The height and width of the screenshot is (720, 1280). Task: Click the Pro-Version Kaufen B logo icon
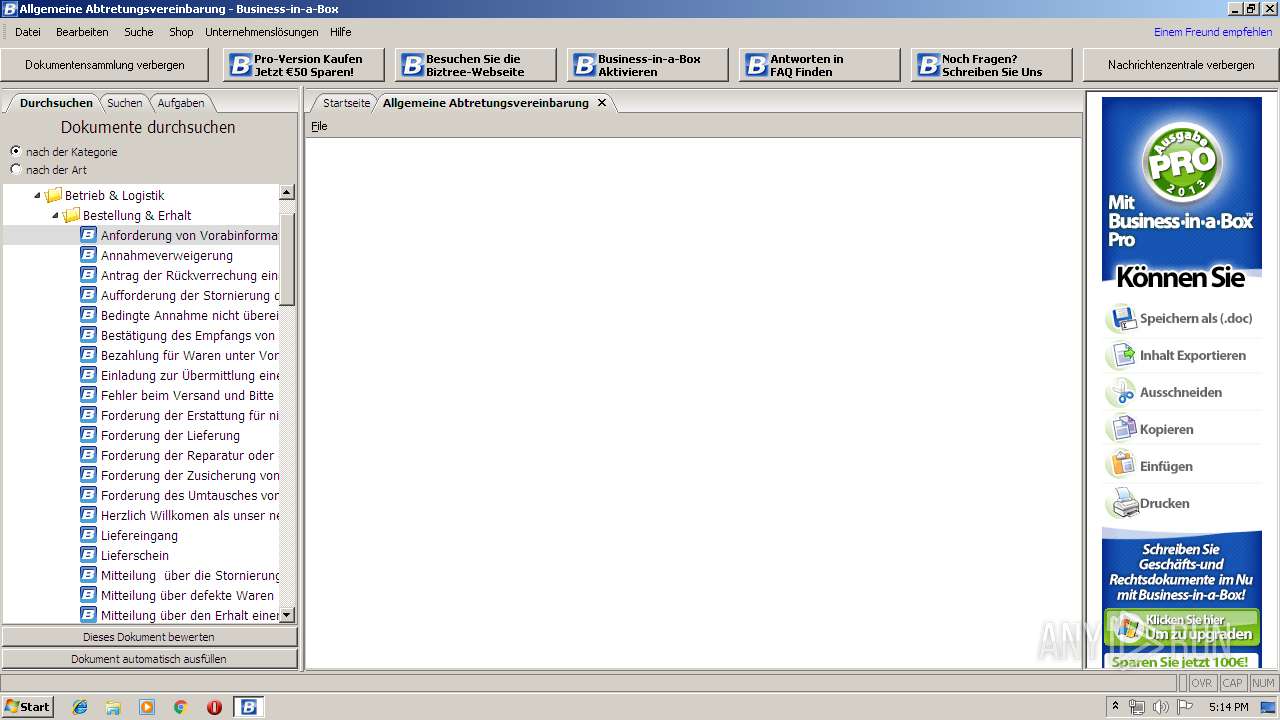point(241,65)
